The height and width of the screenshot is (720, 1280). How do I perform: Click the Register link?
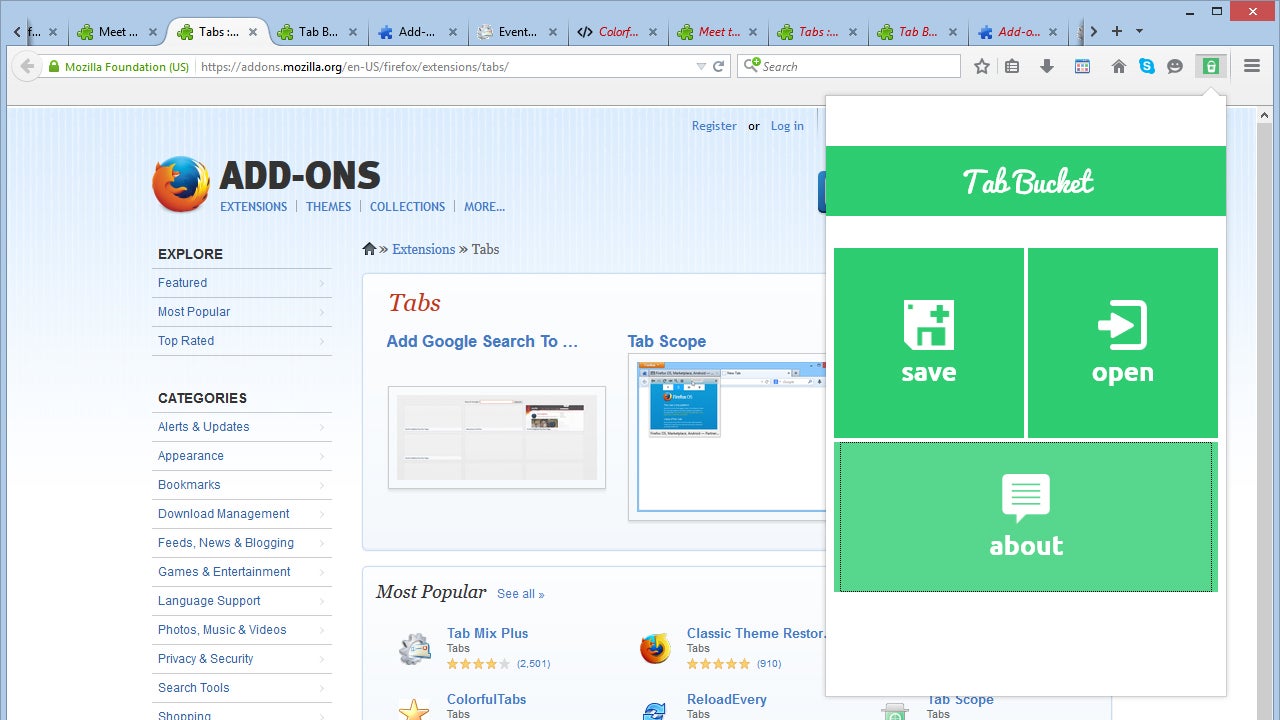(x=714, y=126)
